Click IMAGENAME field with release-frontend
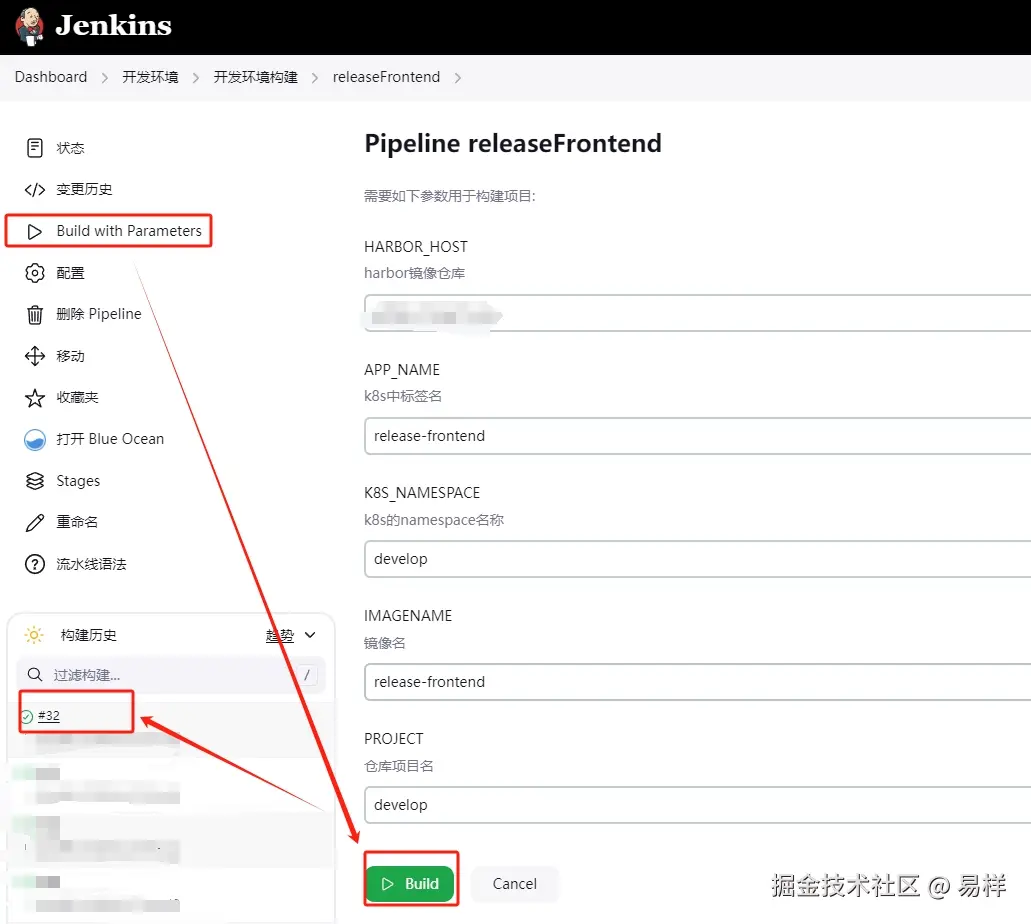1031x924 pixels. [x=698, y=682]
